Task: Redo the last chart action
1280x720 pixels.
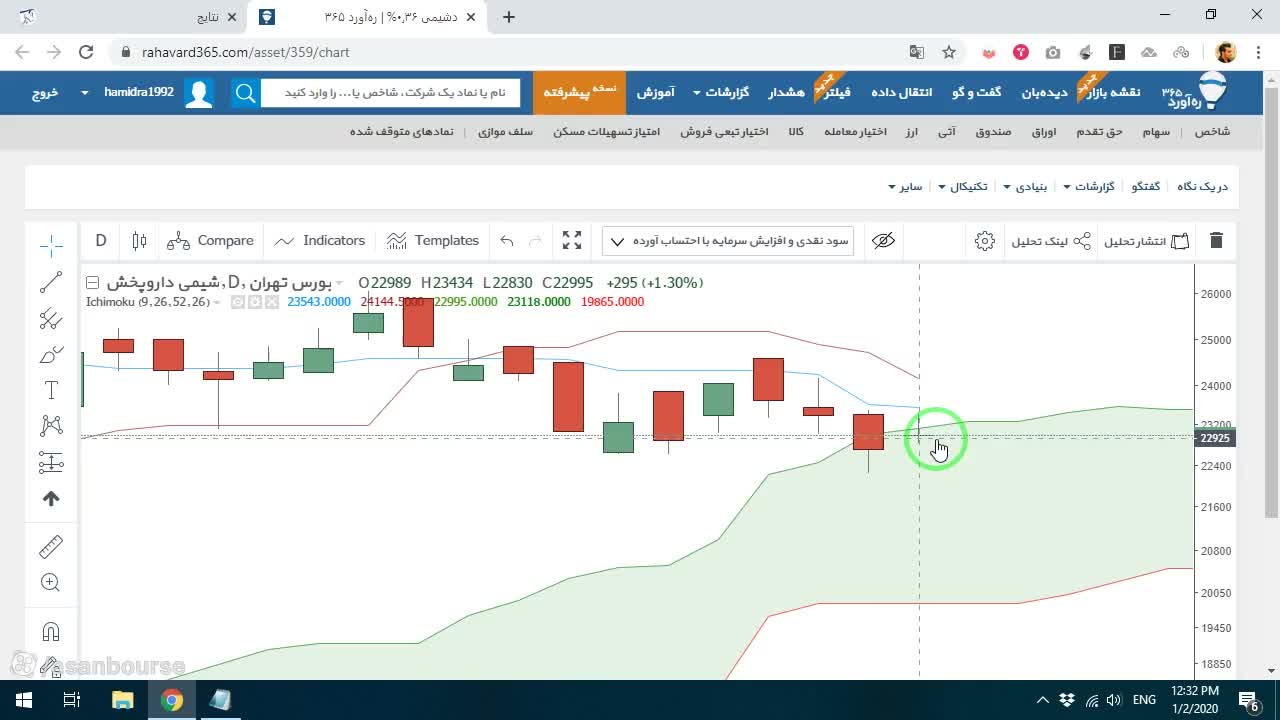Action: 535,241
